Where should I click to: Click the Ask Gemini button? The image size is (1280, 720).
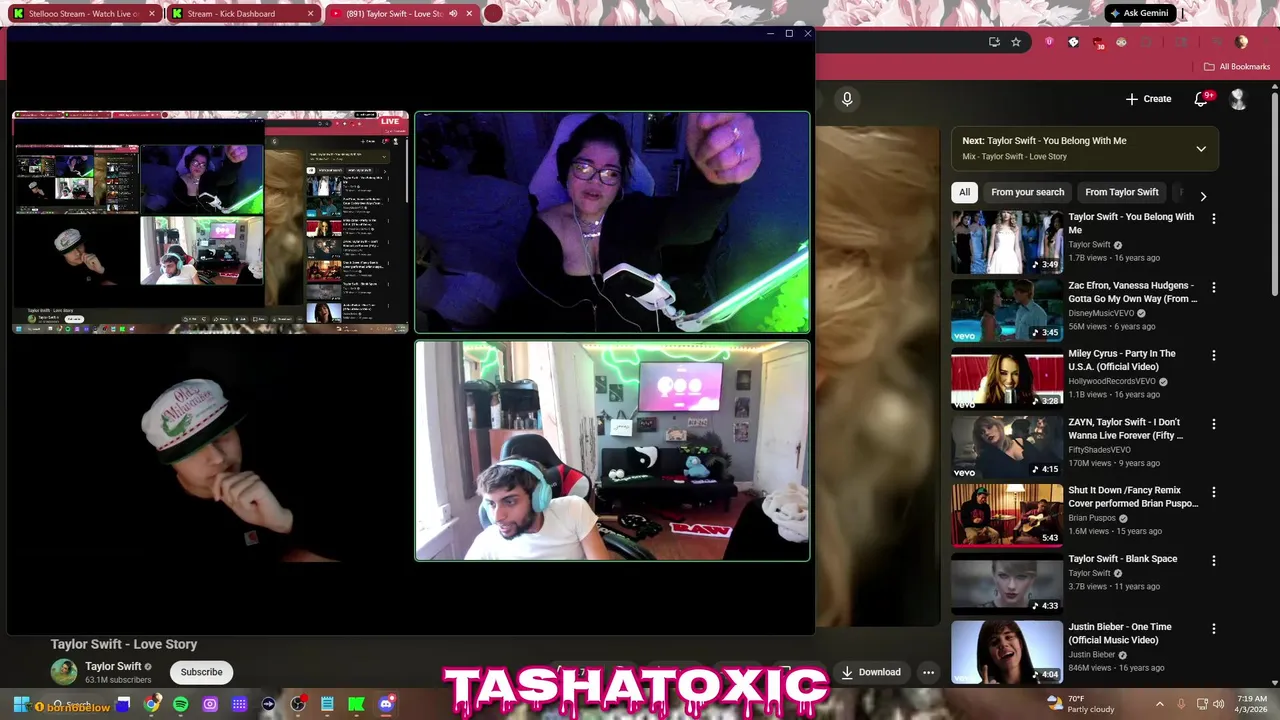click(1139, 13)
